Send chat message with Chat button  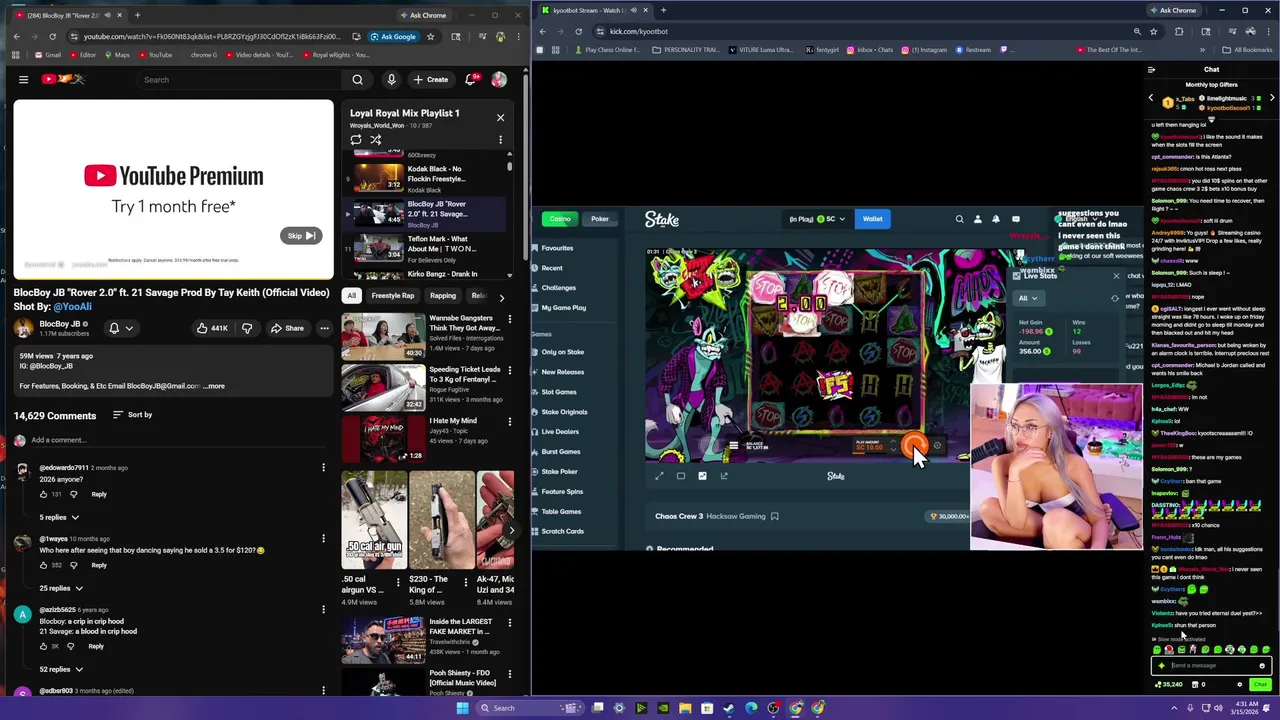pyautogui.click(x=1260, y=684)
